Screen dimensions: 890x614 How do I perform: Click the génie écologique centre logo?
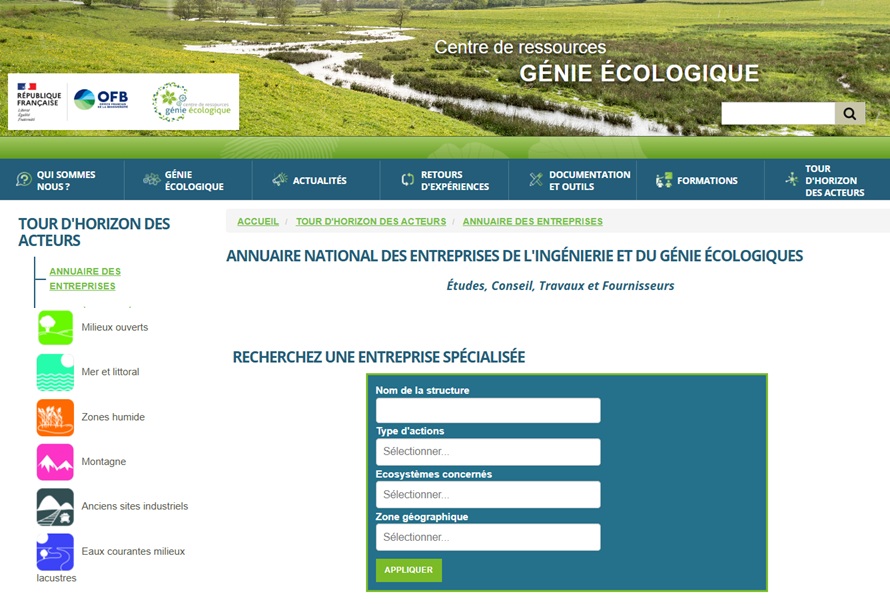pyautogui.click(x=191, y=102)
